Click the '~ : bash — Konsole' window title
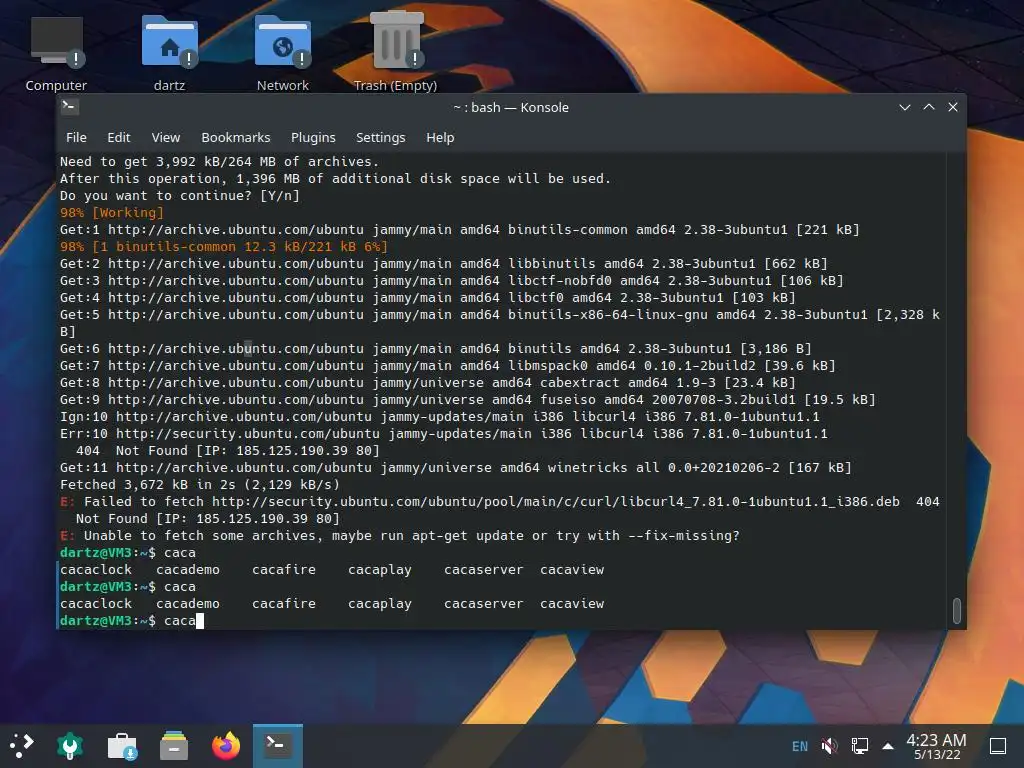This screenshot has height=768, width=1024. click(x=511, y=107)
